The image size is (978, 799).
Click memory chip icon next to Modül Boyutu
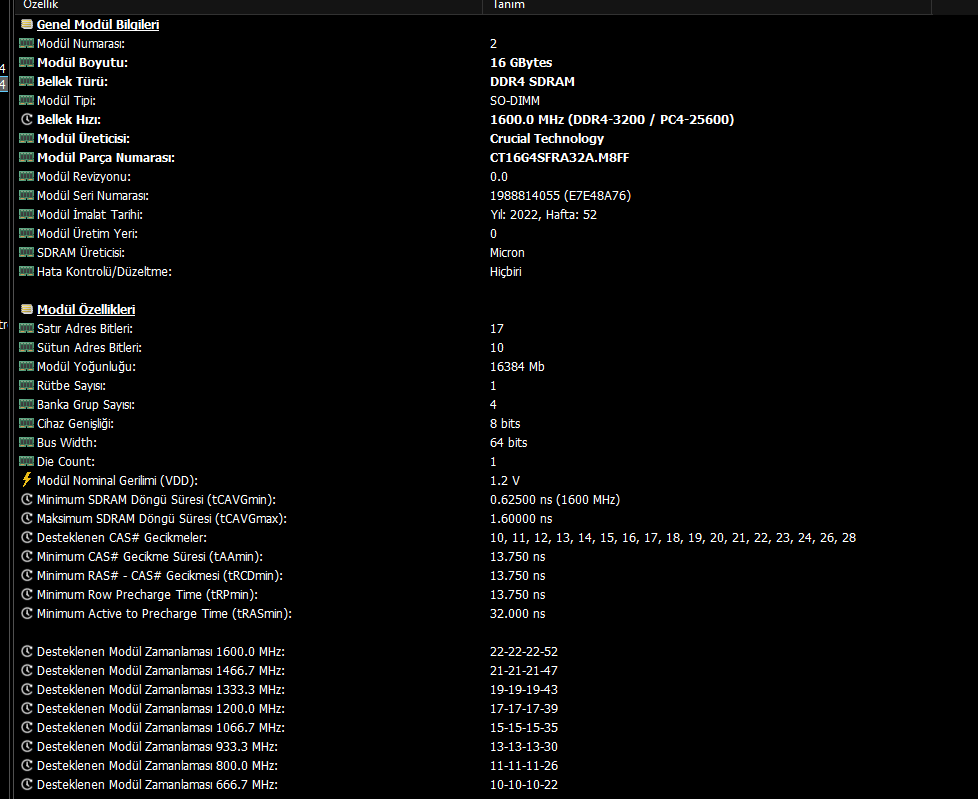26,62
